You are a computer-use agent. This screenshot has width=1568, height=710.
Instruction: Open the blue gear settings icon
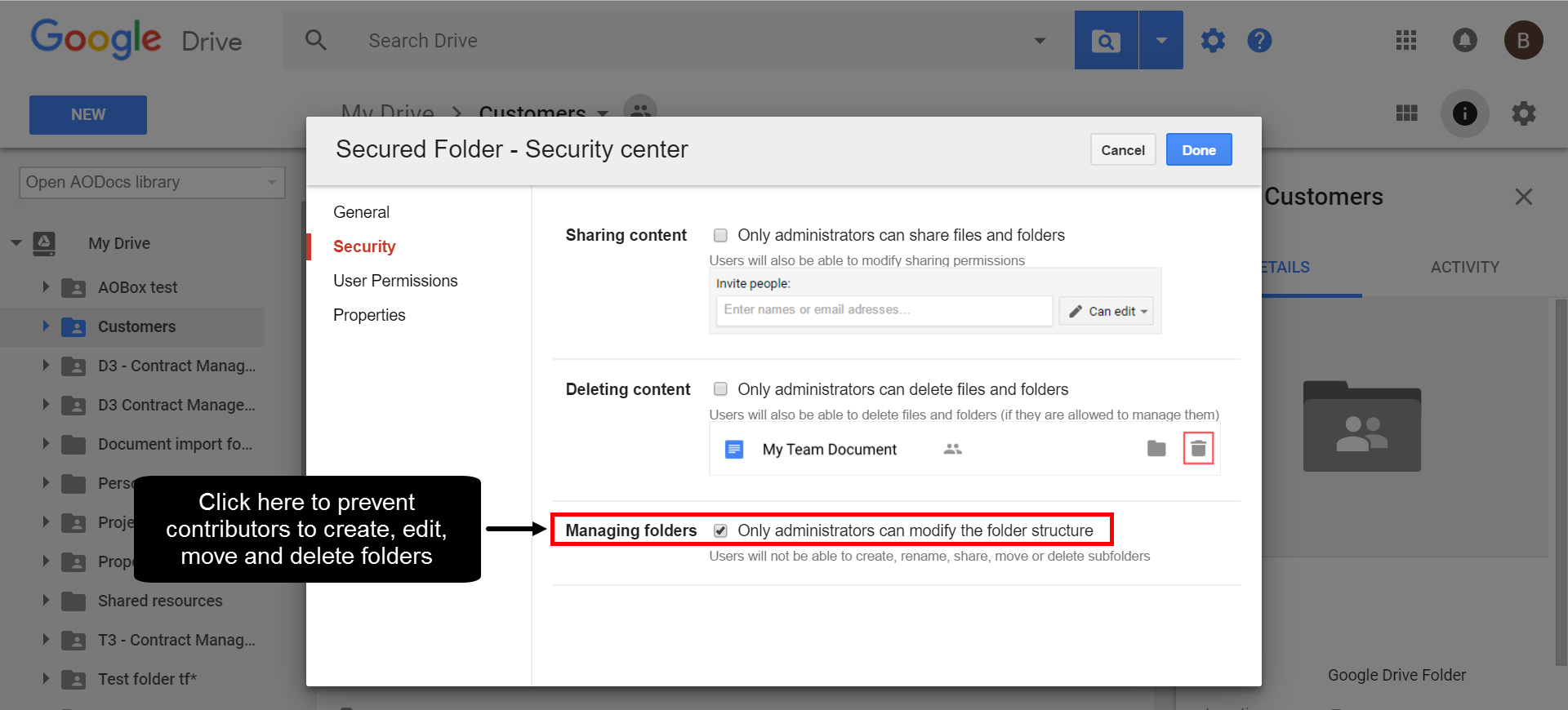[1213, 40]
